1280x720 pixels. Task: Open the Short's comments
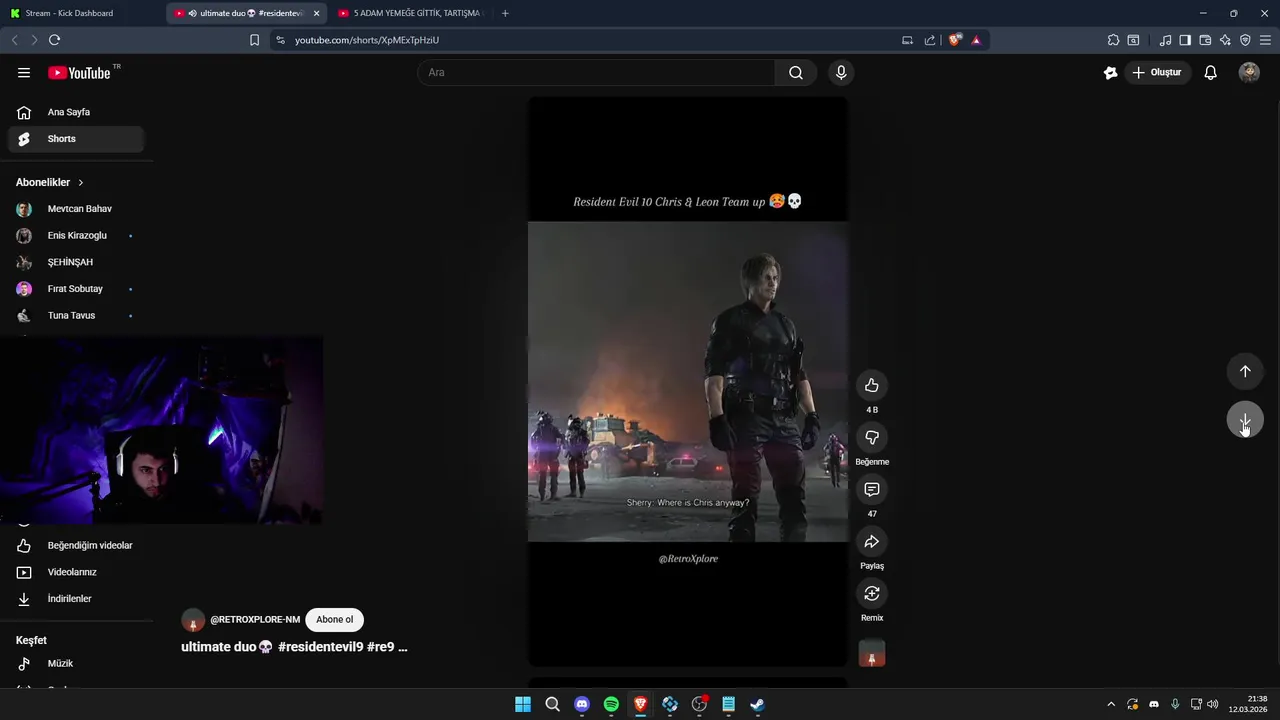click(872, 490)
